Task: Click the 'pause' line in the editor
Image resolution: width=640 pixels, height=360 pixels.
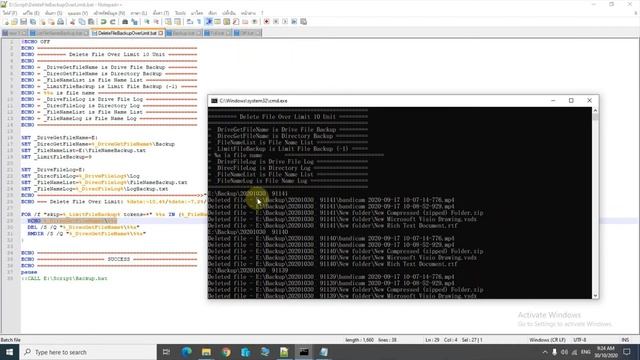Action: pos(29,272)
